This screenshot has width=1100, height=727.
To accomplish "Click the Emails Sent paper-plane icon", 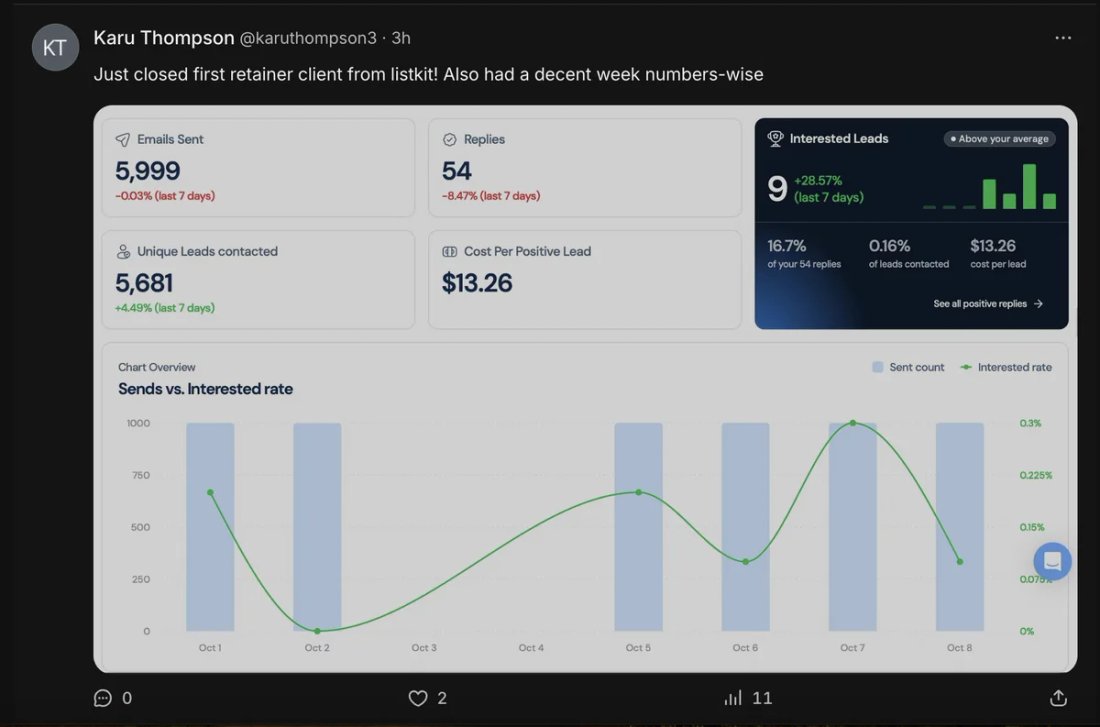I will click(123, 140).
